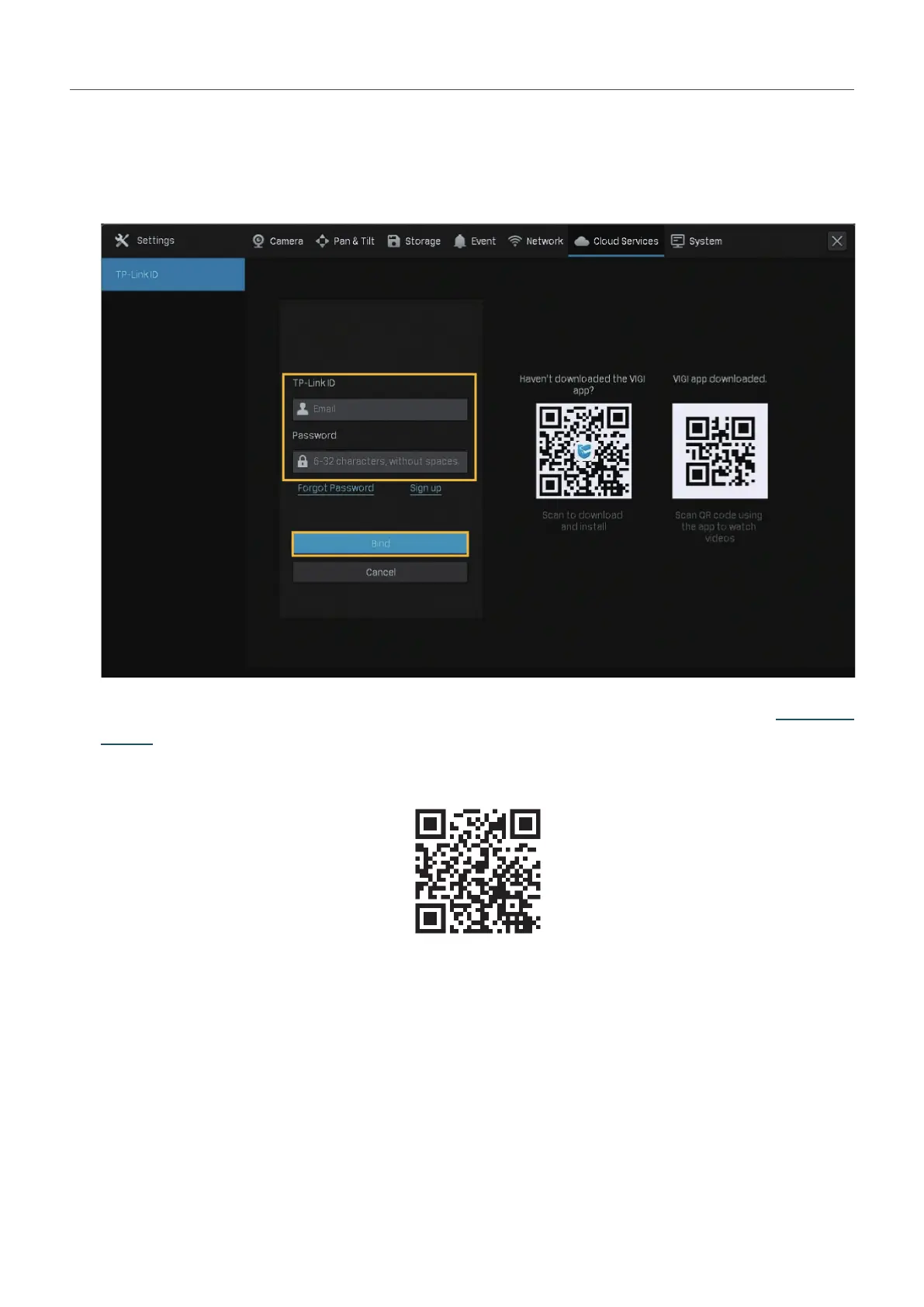Image resolution: width=924 pixels, height=1307 pixels.
Task: Click the Cancel button
Action: click(380, 572)
